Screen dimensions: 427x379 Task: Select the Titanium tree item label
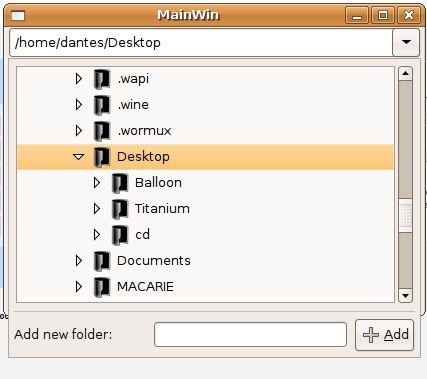162,209
